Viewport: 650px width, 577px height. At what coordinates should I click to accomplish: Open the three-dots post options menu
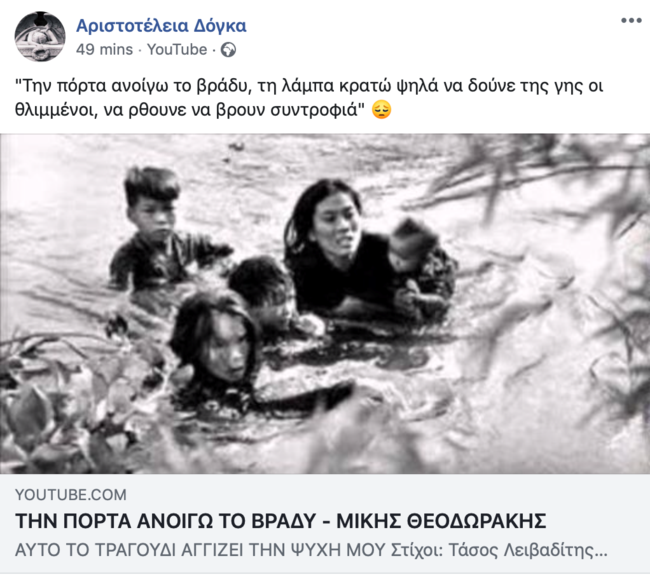coord(631,21)
